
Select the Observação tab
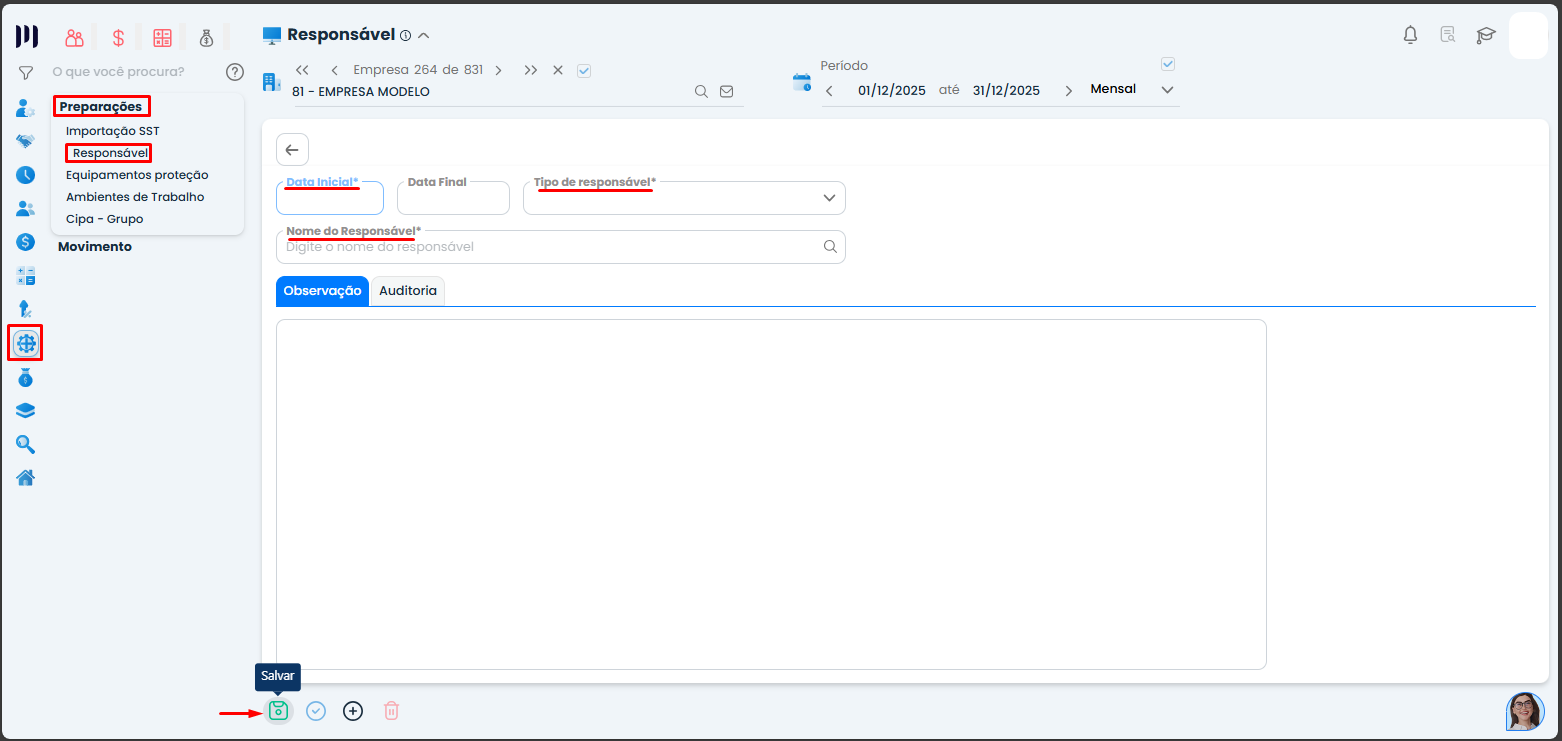[322, 290]
